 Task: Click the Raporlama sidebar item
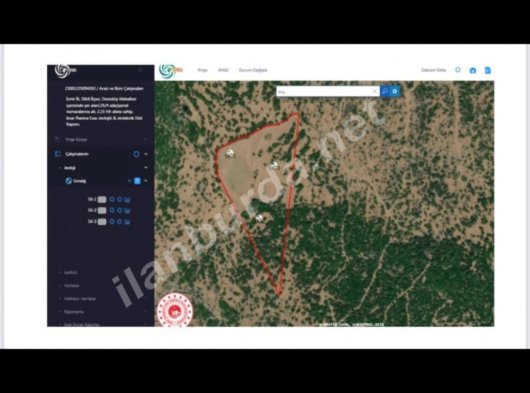[x=74, y=312]
